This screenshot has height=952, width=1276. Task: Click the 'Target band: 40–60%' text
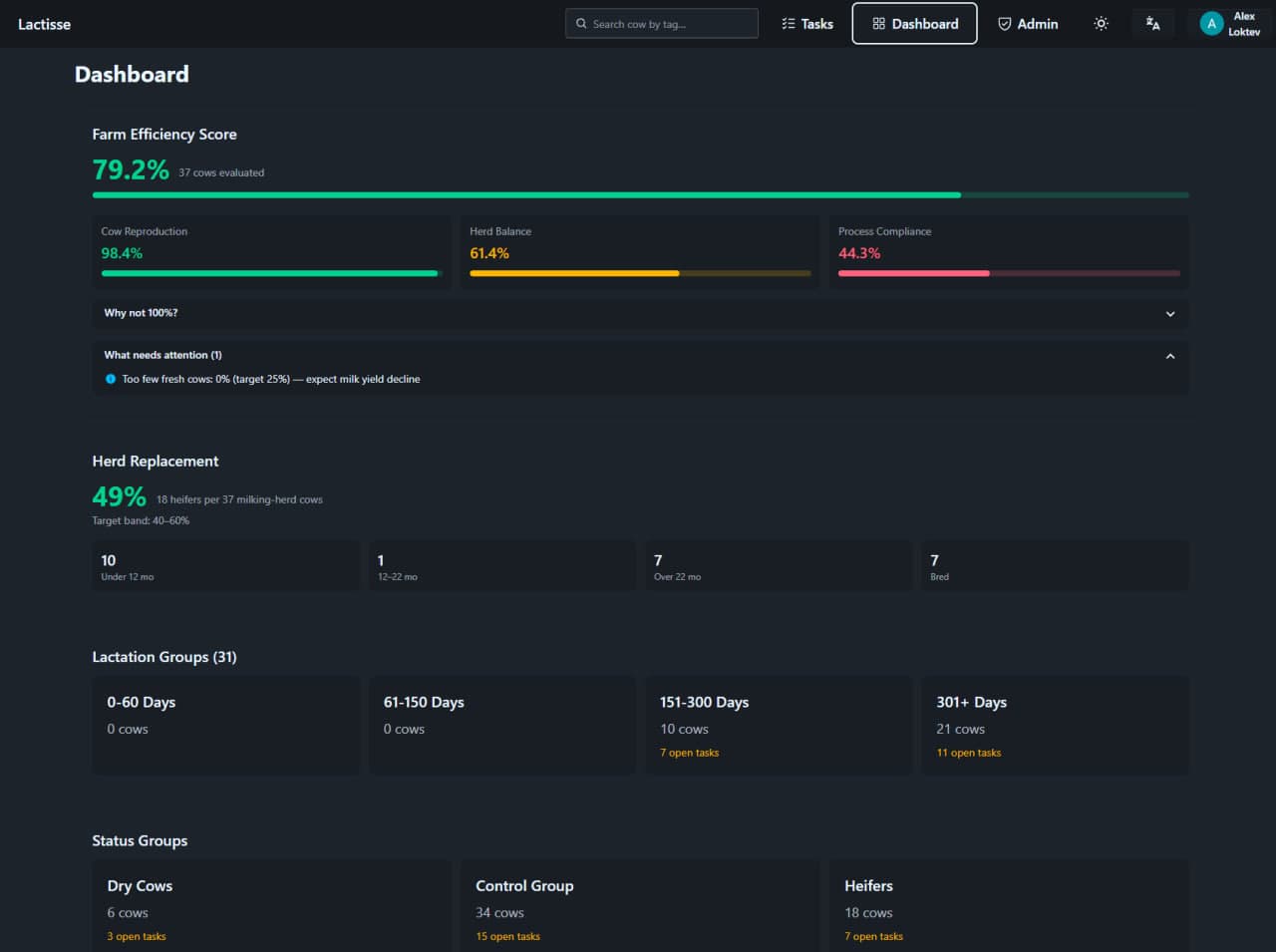point(141,520)
